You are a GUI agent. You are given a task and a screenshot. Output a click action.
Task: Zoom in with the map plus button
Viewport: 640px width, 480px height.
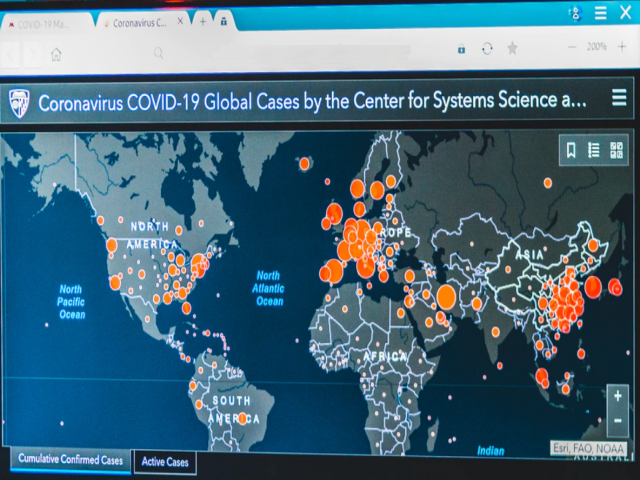point(619,397)
